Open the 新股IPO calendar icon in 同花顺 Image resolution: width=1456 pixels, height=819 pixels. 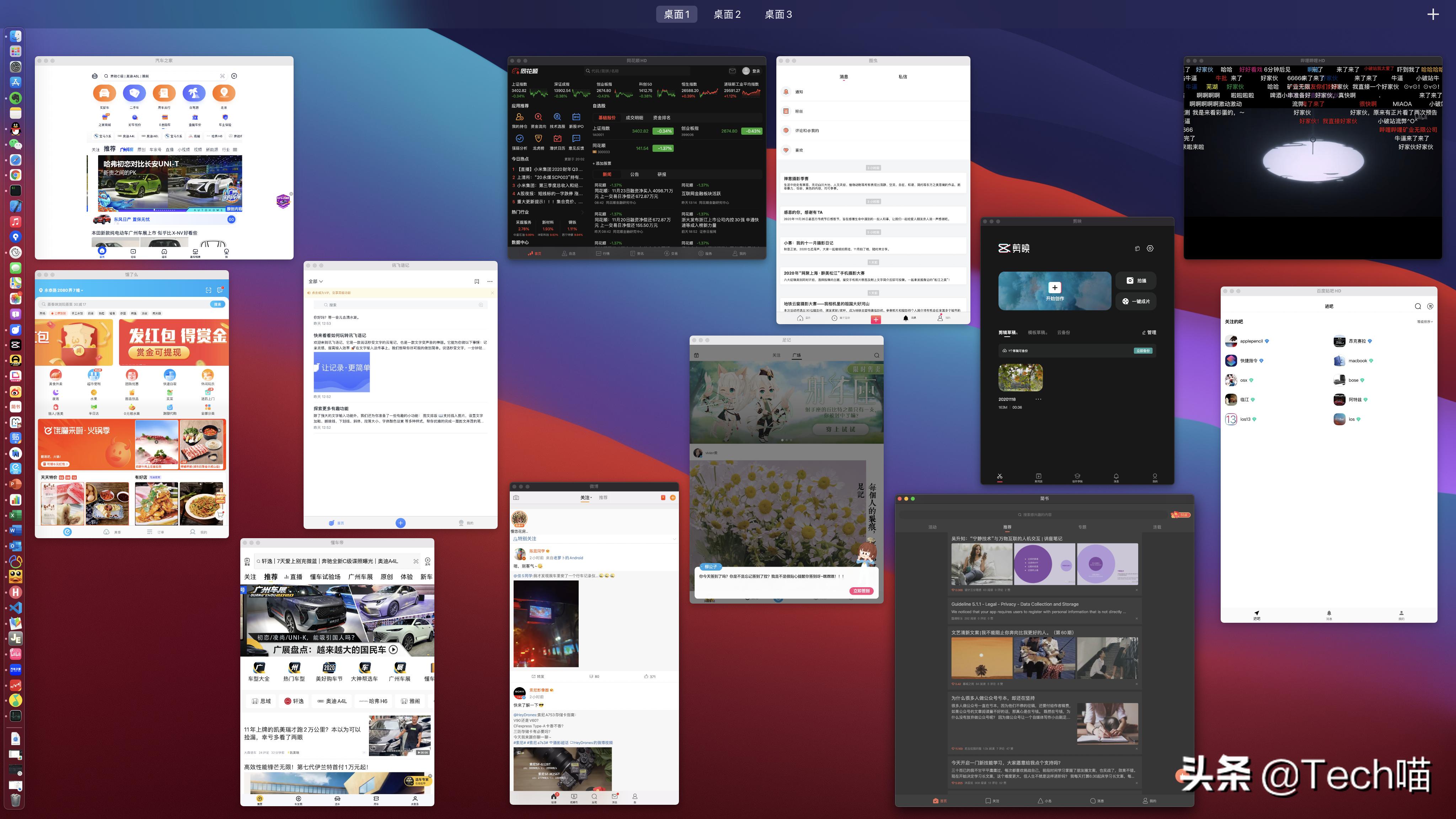point(577,117)
